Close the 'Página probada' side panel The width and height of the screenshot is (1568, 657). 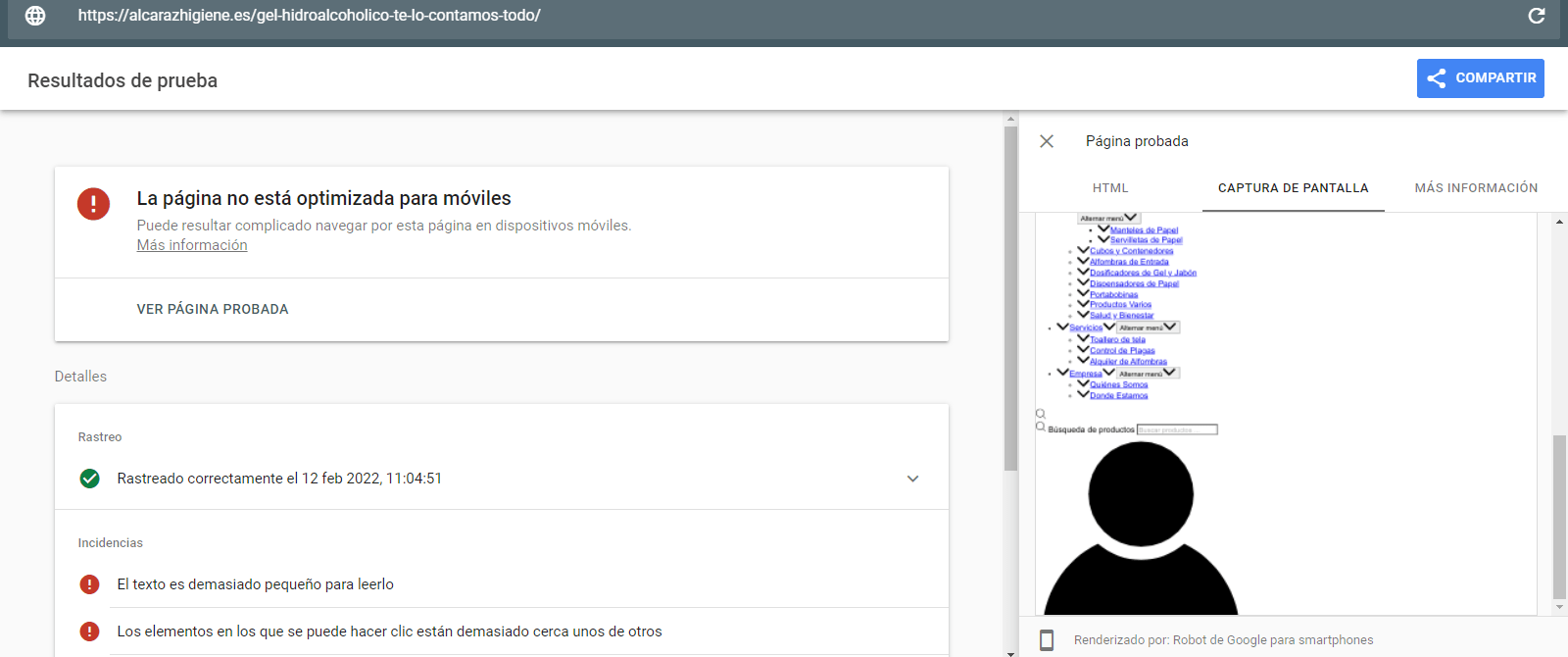(x=1047, y=141)
